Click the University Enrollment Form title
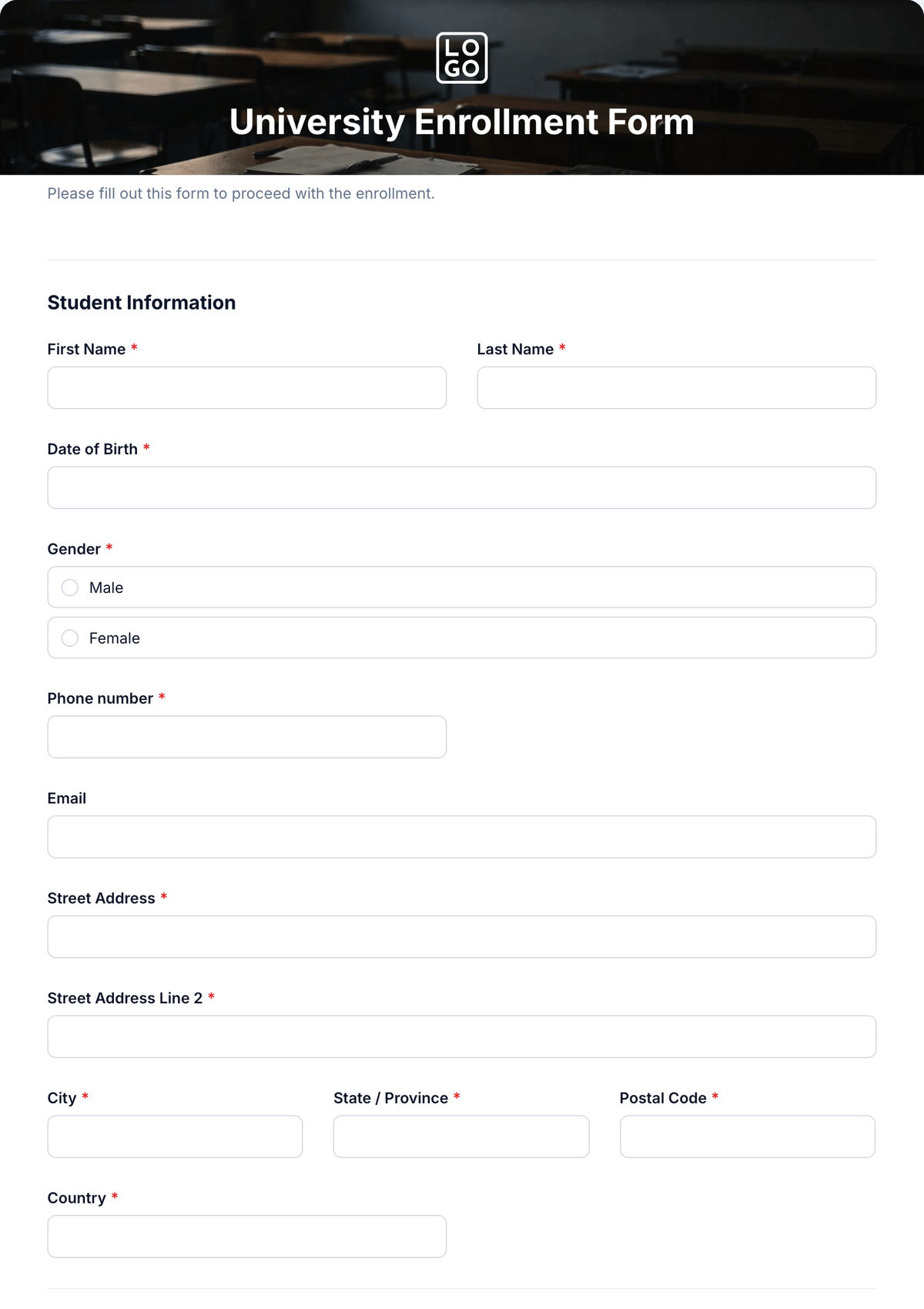 462,122
